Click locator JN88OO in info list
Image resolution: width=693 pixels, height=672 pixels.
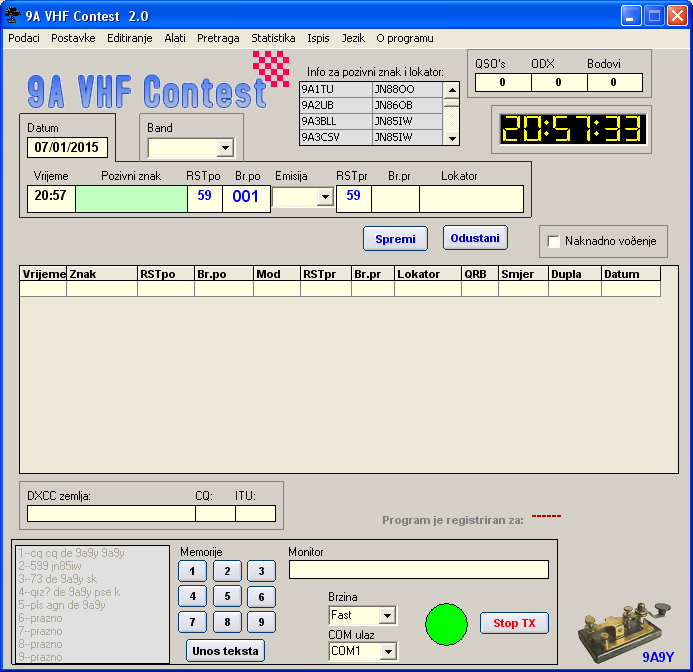coord(407,90)
